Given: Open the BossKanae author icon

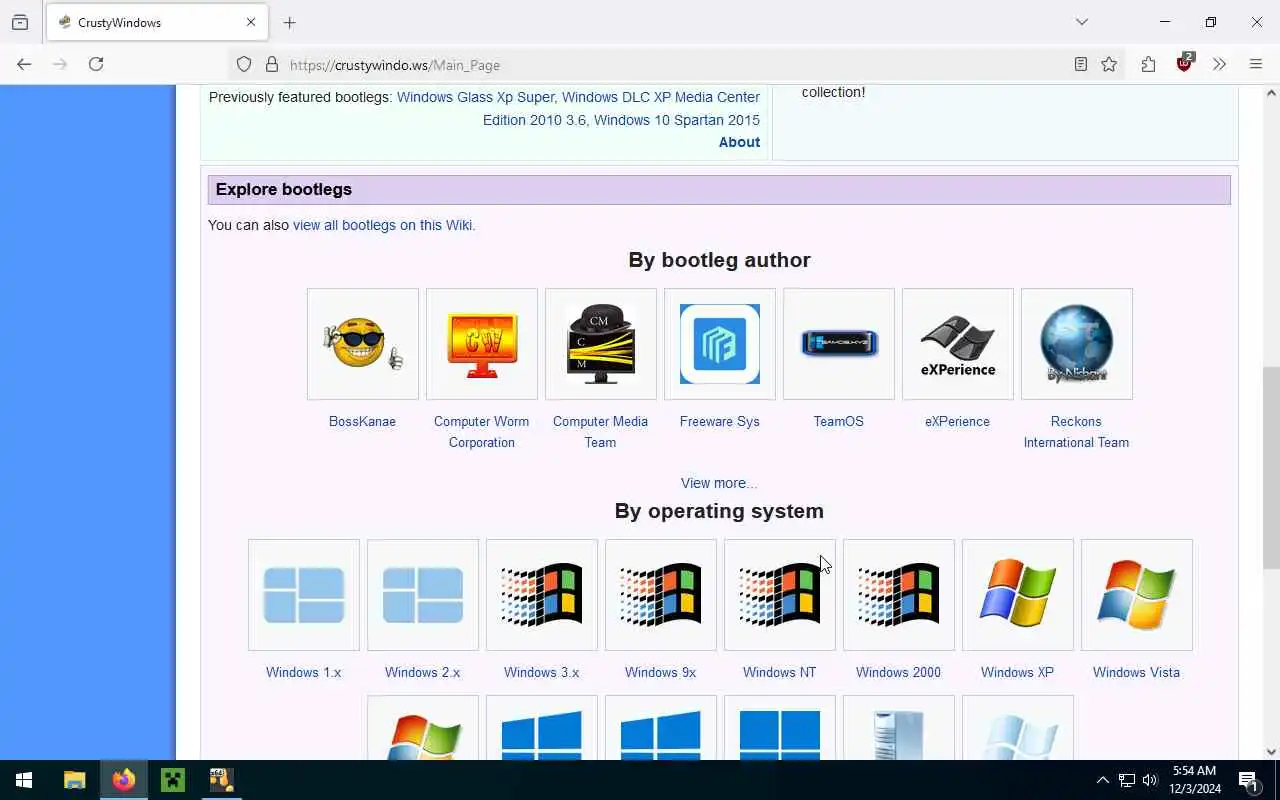Looking at the screenshot, I should pyautogui.click(x=363, y=344).
